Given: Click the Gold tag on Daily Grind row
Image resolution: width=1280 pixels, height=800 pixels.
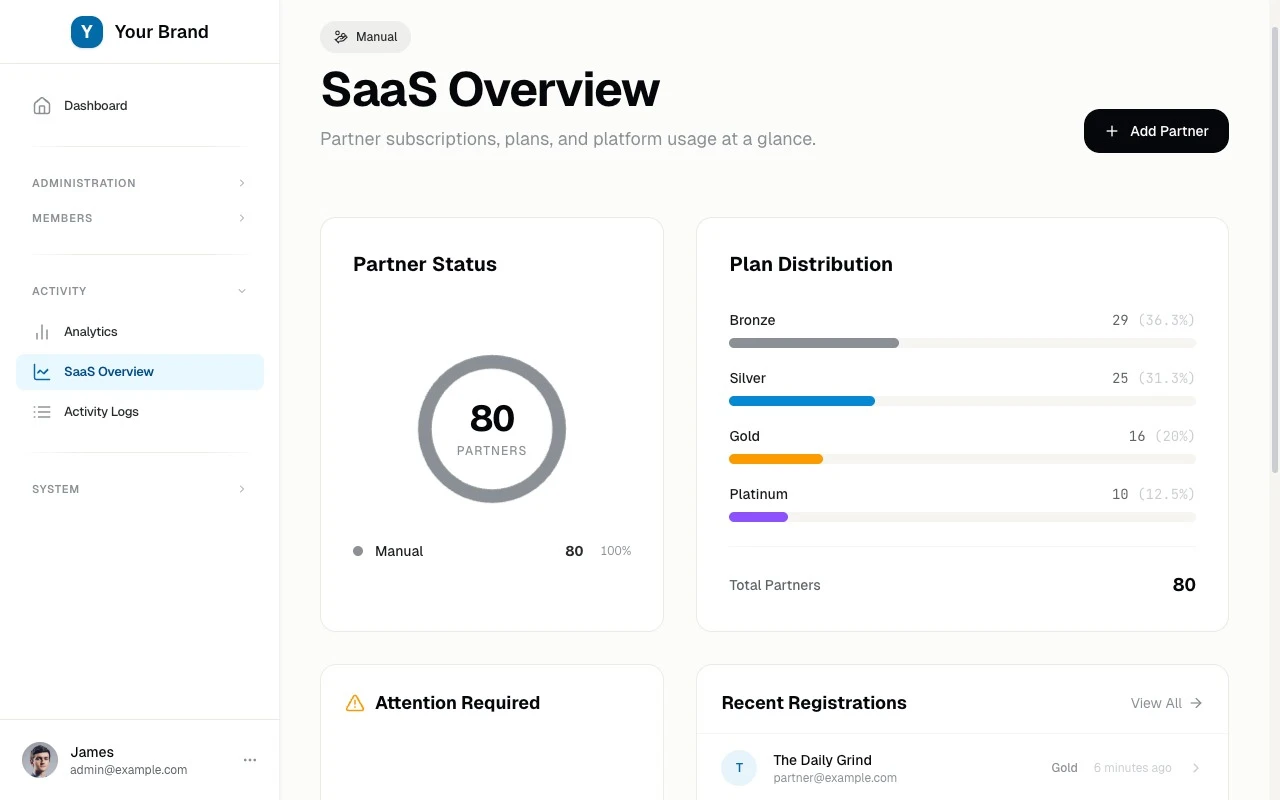Looking at the screenshot, I should (x=1064, y=768).
